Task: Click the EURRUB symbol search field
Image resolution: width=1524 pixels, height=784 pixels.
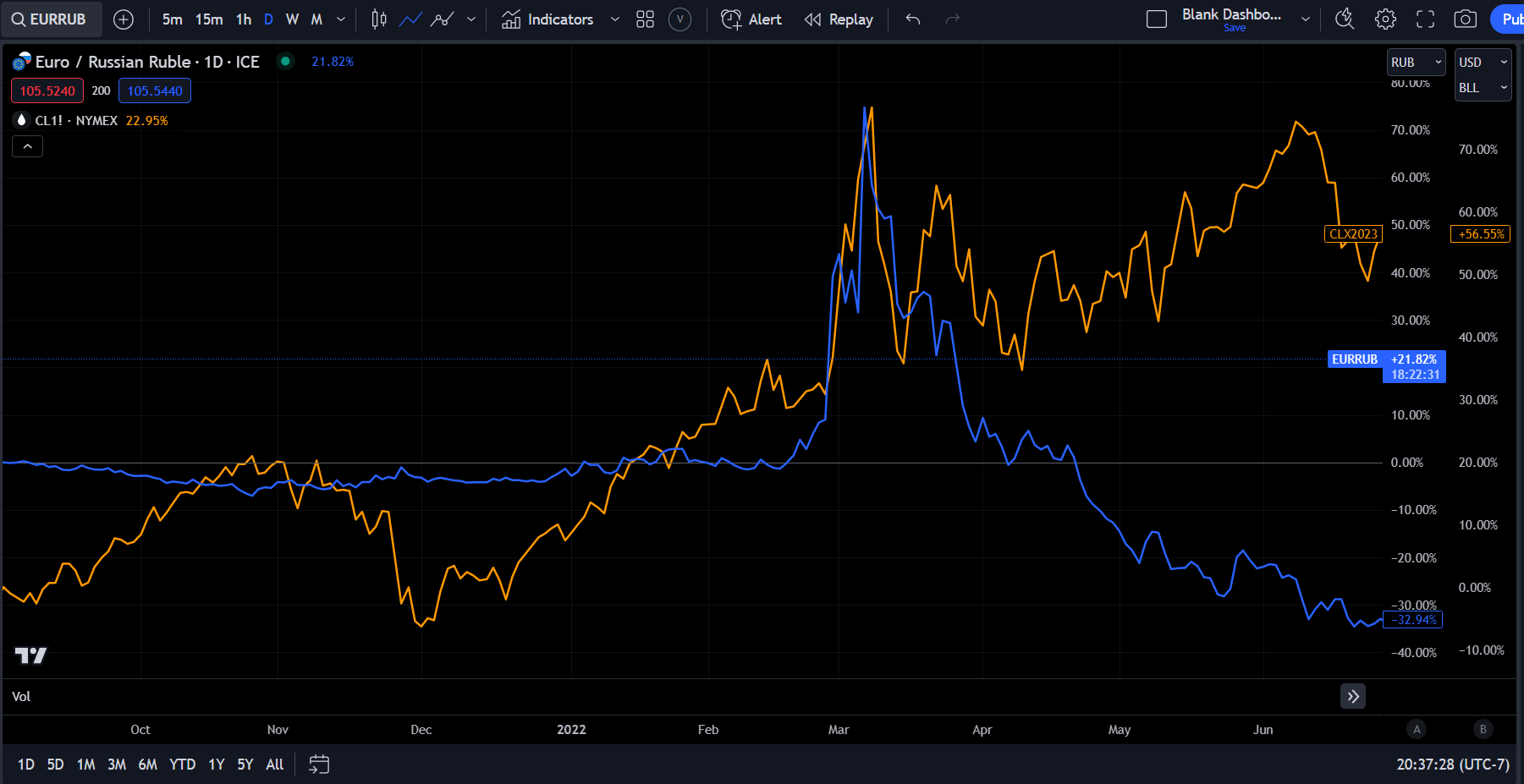Action: tap(51, 19)
